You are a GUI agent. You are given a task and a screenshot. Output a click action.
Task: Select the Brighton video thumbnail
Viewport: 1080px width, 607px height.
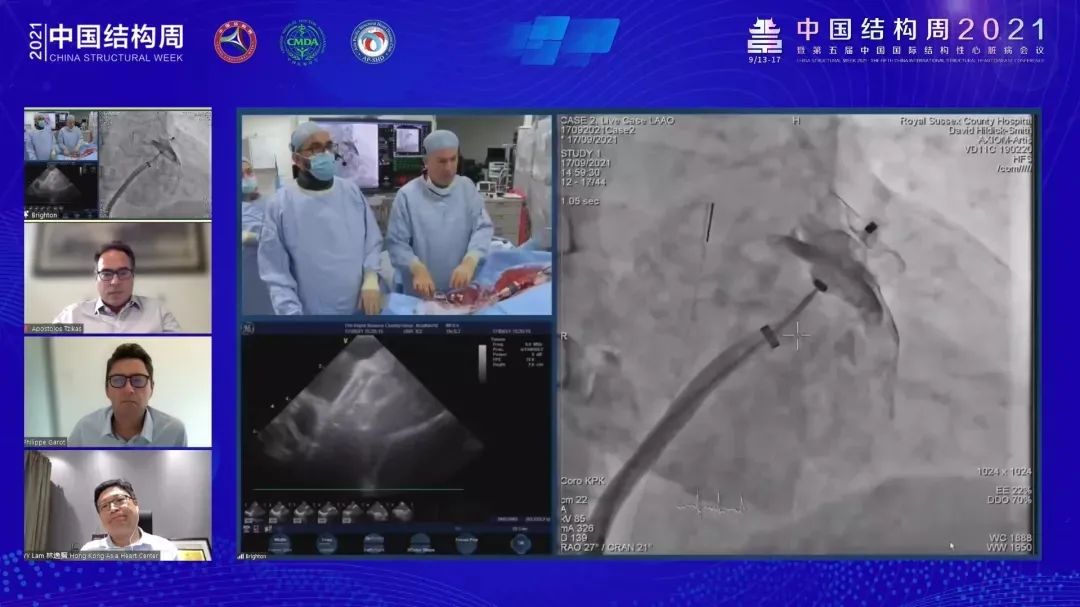(118, 164)
